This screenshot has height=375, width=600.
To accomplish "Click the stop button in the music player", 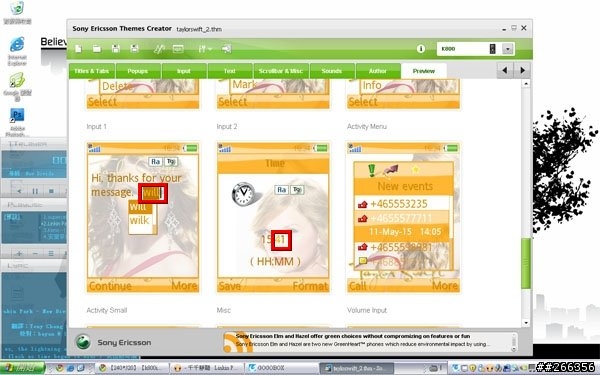I will [x=51, y=191].
